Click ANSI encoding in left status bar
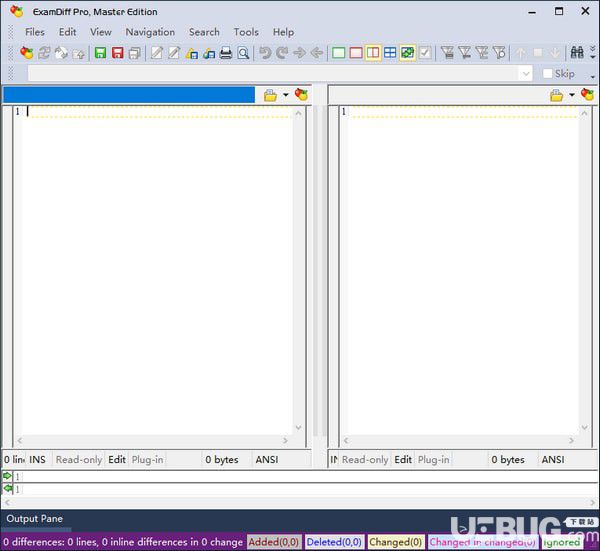Screen dimensions: 600x551 [x=267, y=459]
